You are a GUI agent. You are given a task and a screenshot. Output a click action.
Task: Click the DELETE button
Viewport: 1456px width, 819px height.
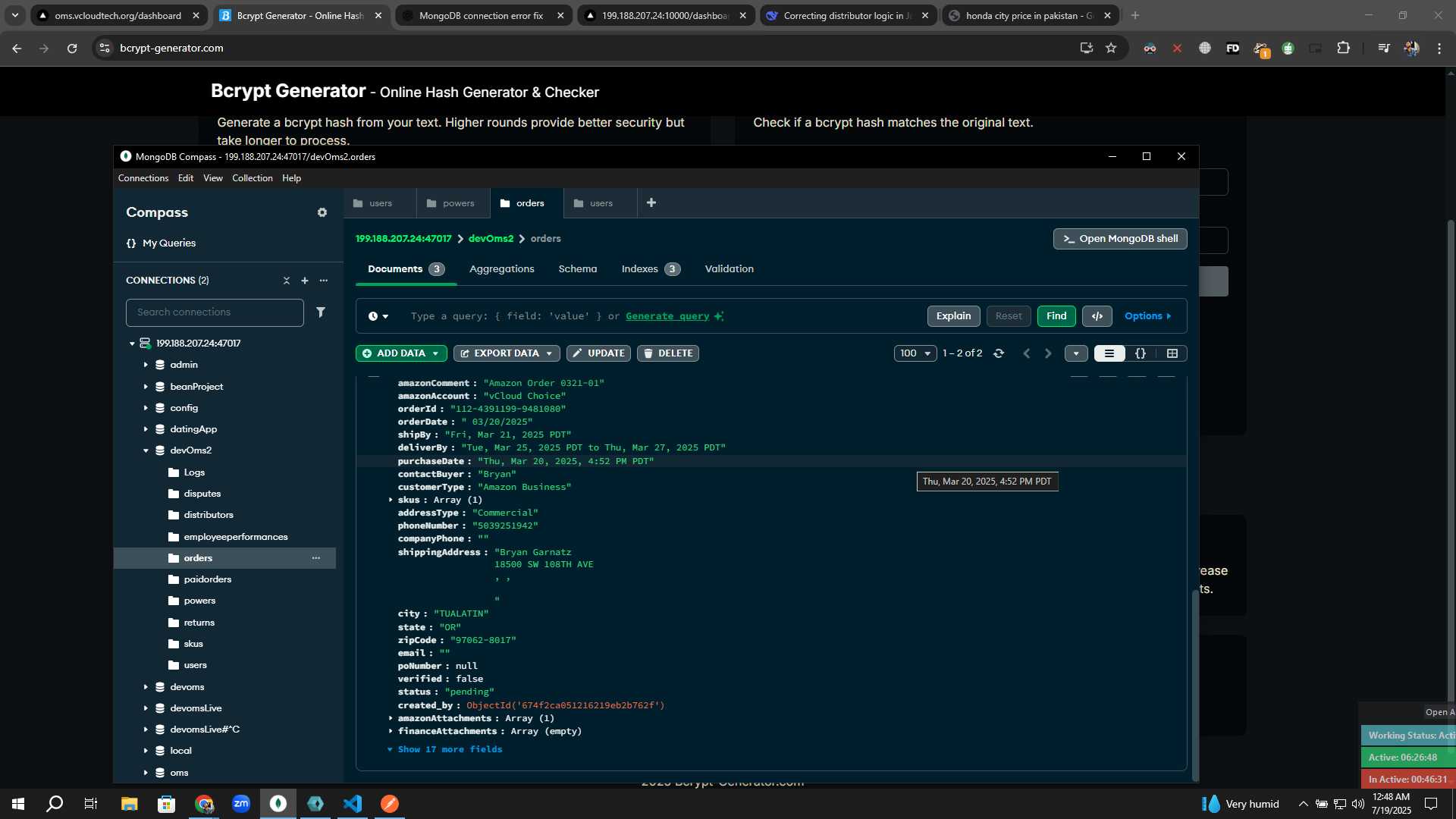668,353
